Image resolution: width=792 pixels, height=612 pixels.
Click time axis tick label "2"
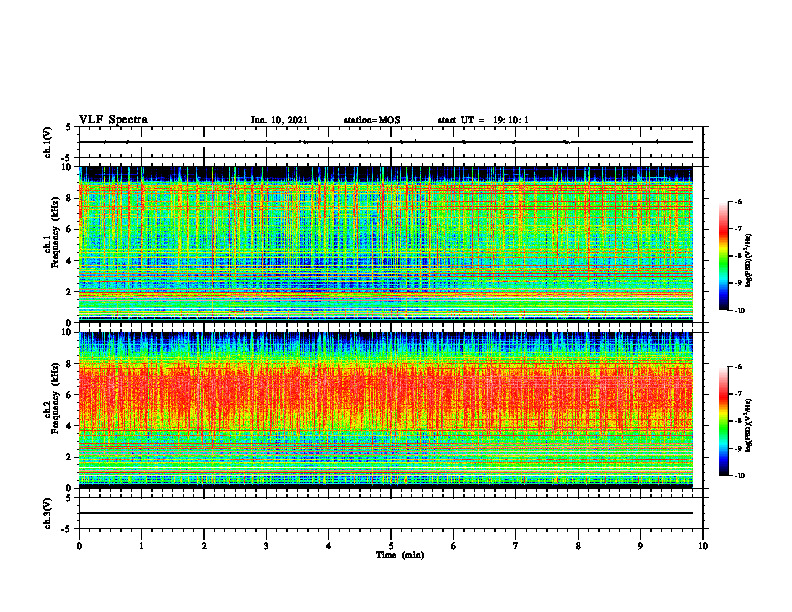click(x=204, y=546)
